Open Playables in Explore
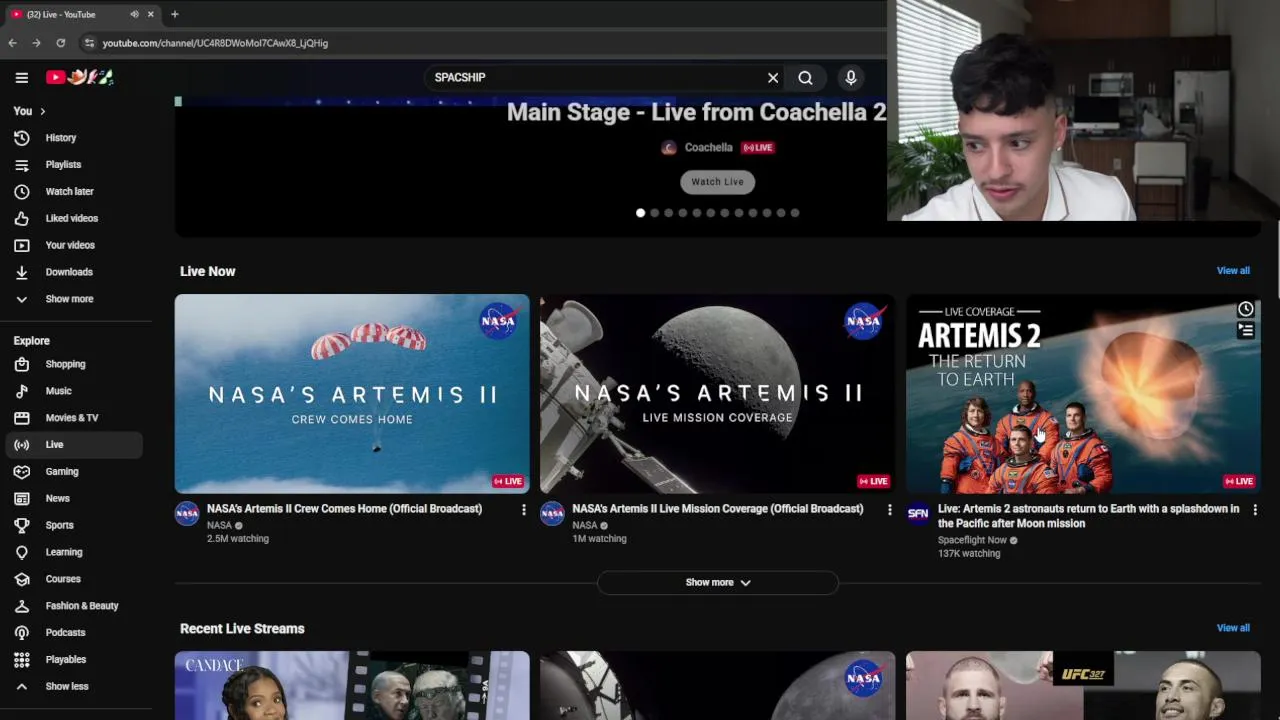The height and width of the screenshot is (720, 1280). 73,660
